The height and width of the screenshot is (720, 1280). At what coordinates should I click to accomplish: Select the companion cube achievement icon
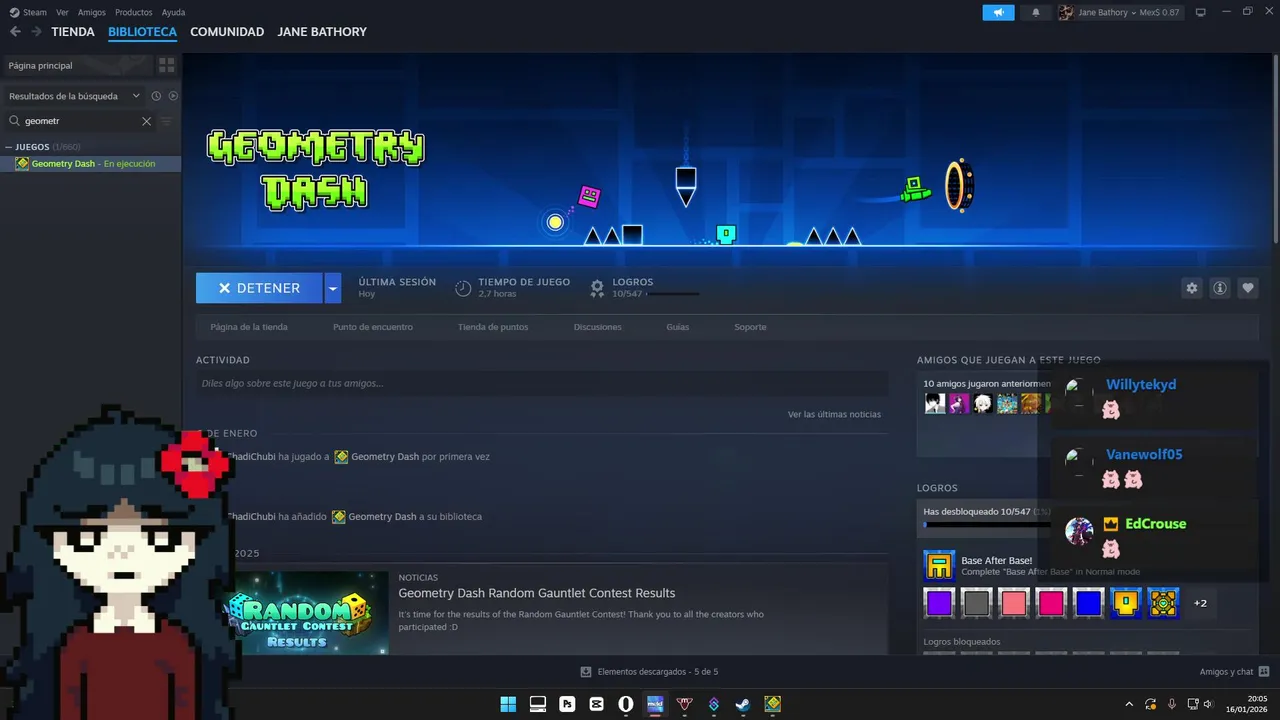pos(1163,603)
